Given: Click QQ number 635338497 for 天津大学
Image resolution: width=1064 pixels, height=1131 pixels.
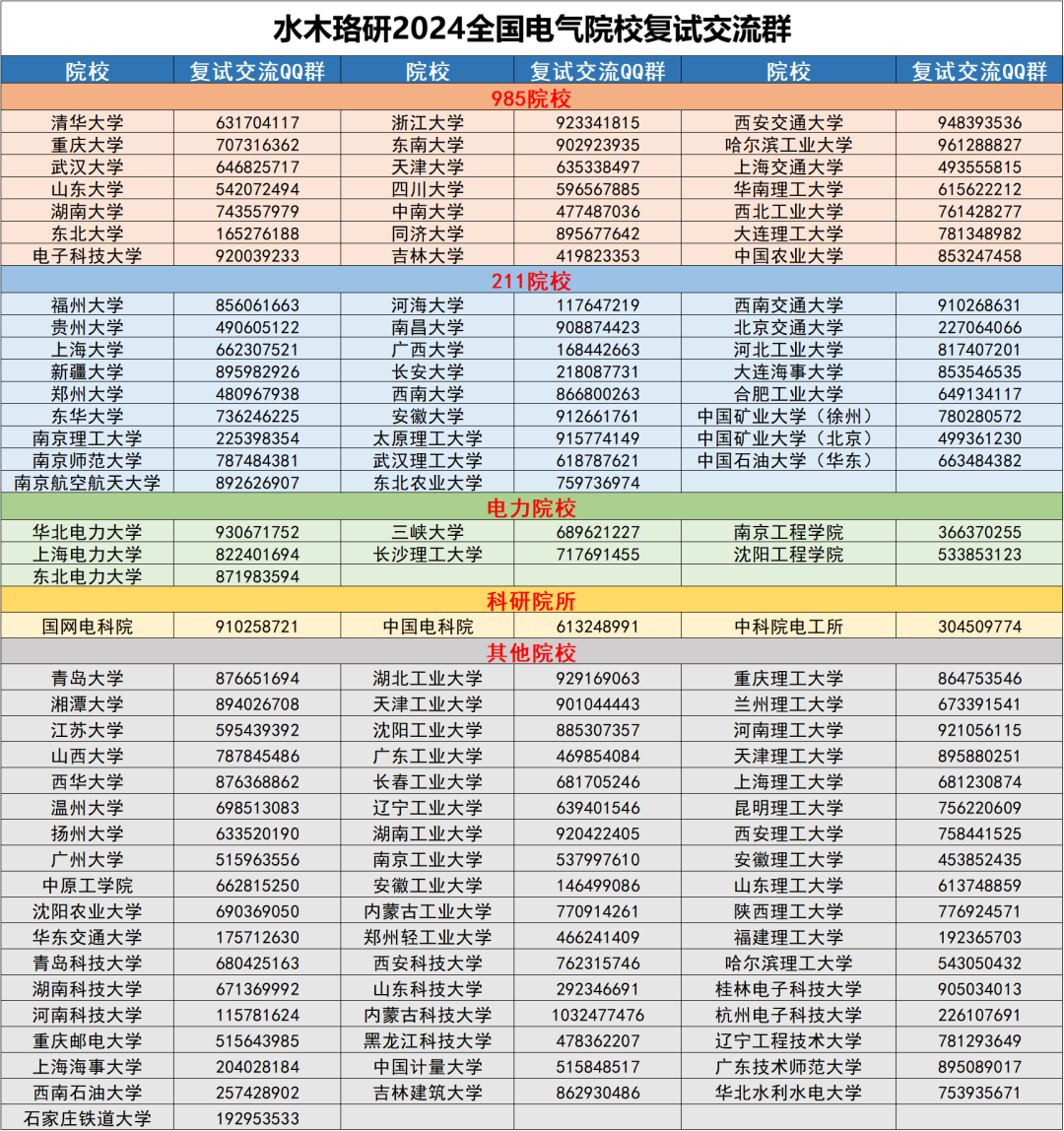Looking at the screenshot, I should 598,167.
